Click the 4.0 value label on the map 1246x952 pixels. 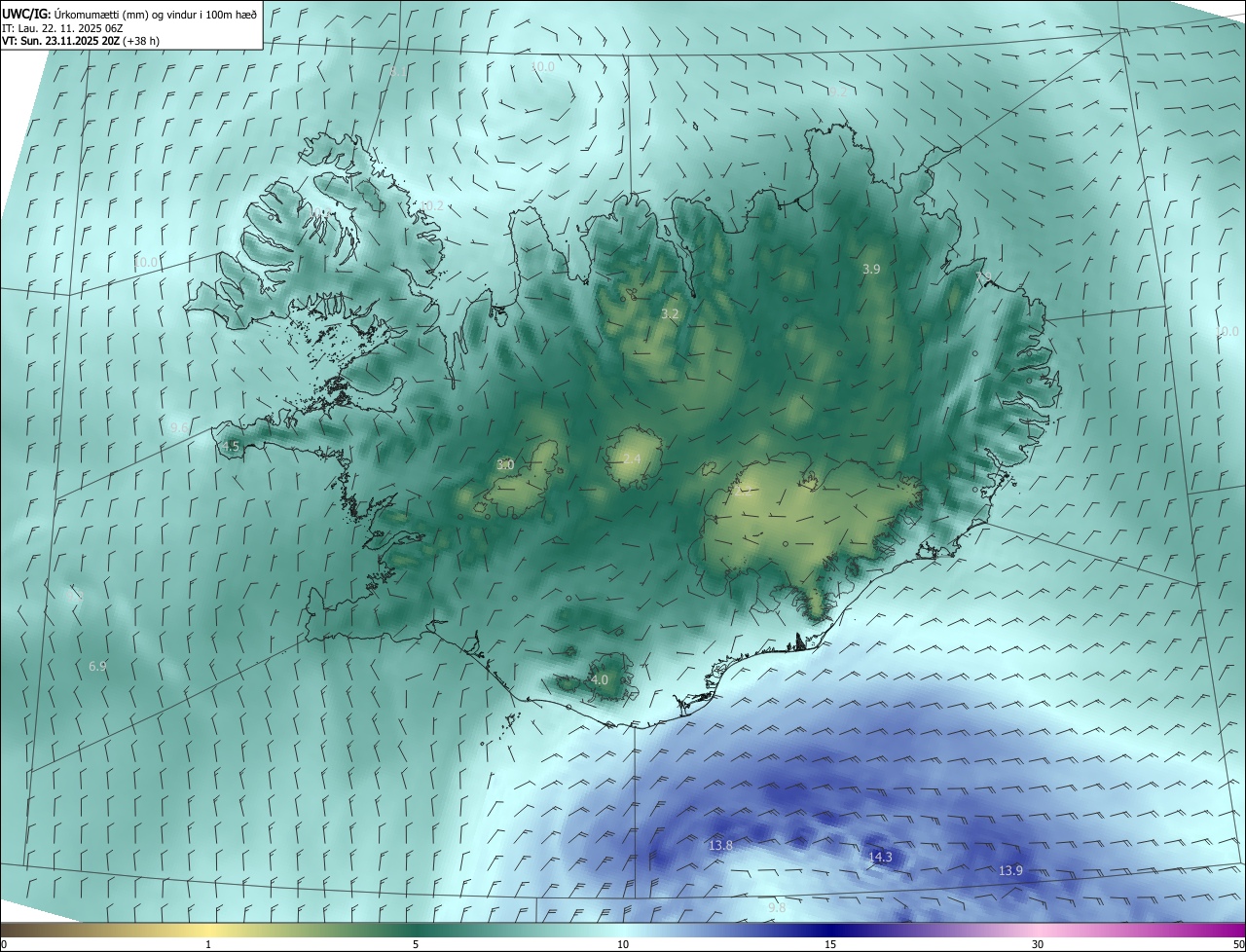[600, 679]
